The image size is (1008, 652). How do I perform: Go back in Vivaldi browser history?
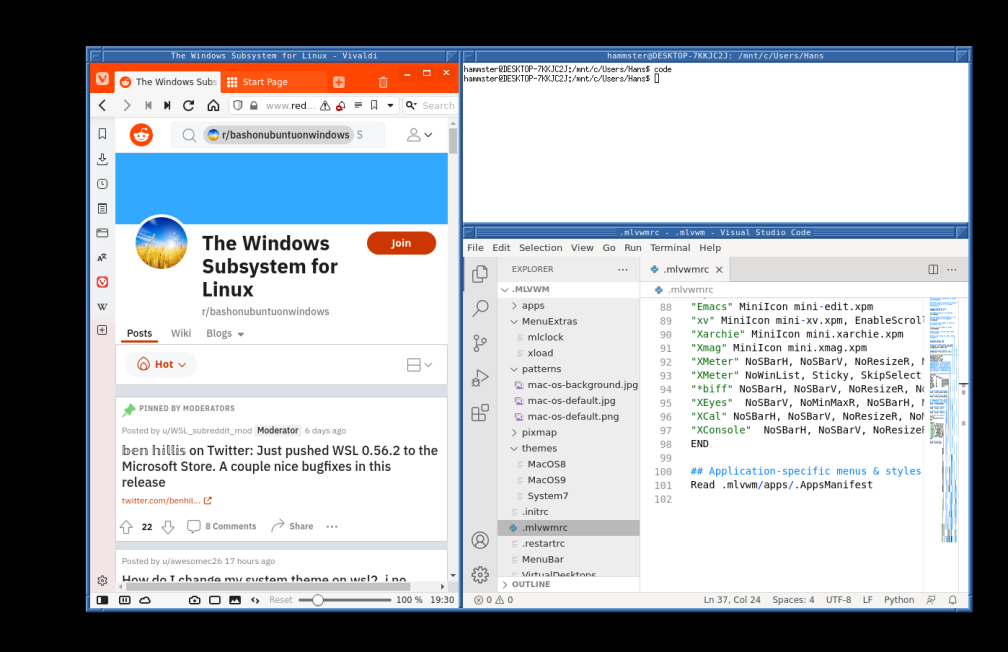(102, 105)
